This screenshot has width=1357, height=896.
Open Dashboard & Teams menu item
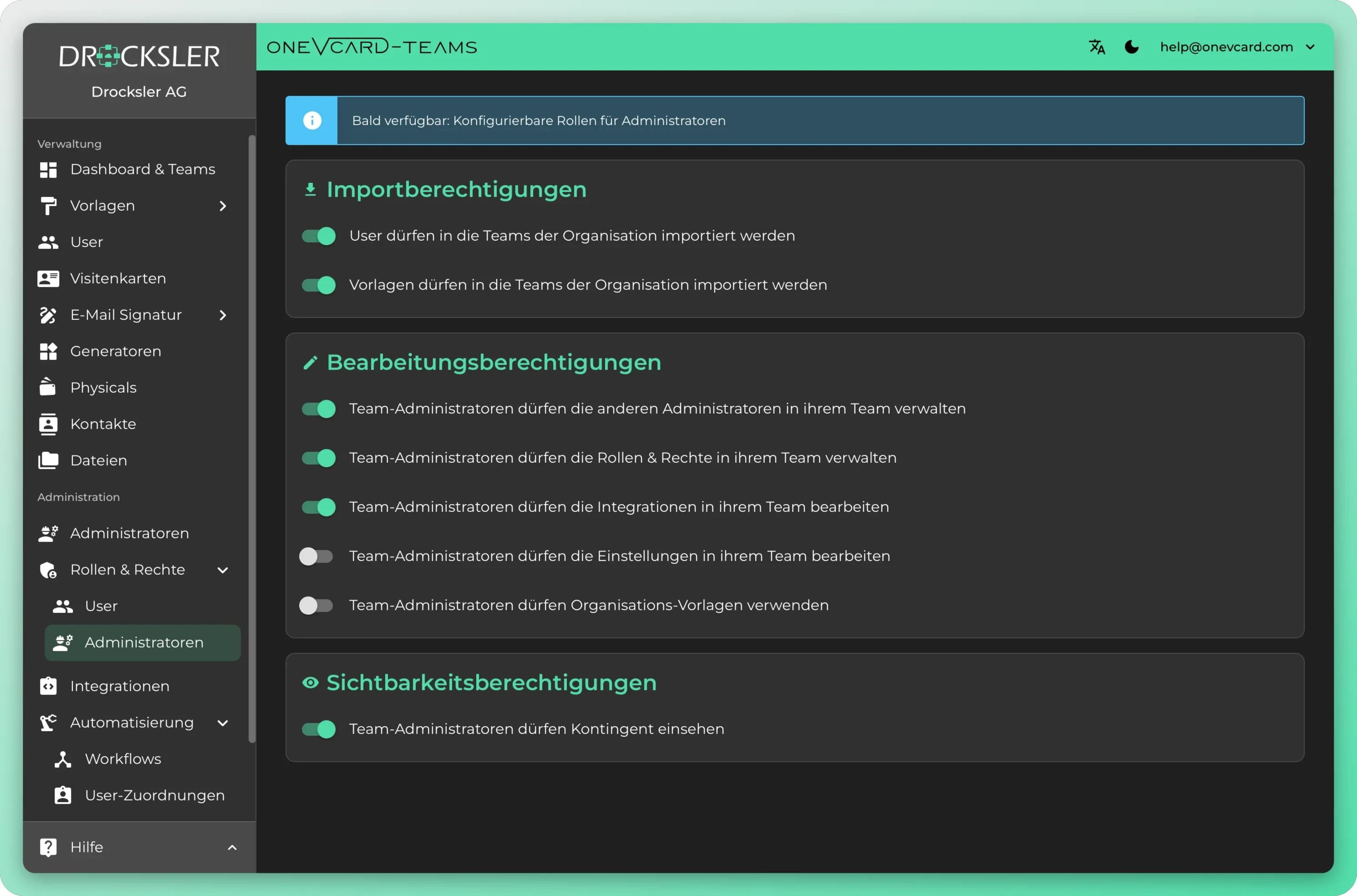139,170
